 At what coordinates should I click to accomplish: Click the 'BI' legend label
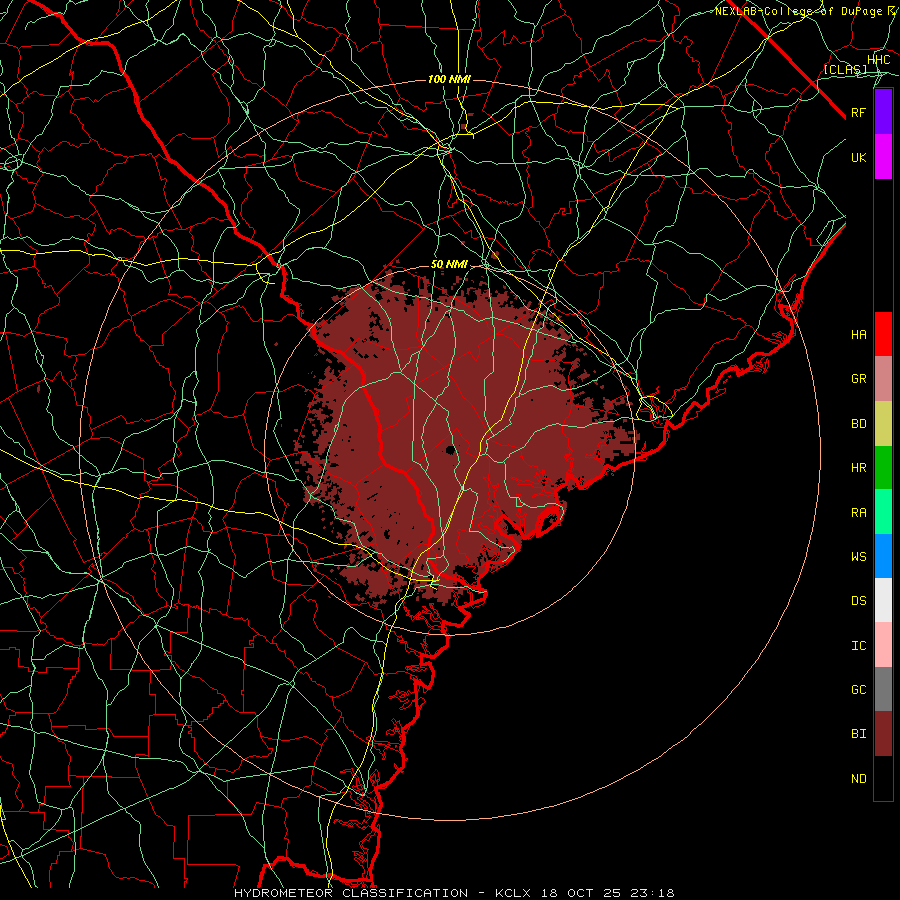click(x=858, y=734)
